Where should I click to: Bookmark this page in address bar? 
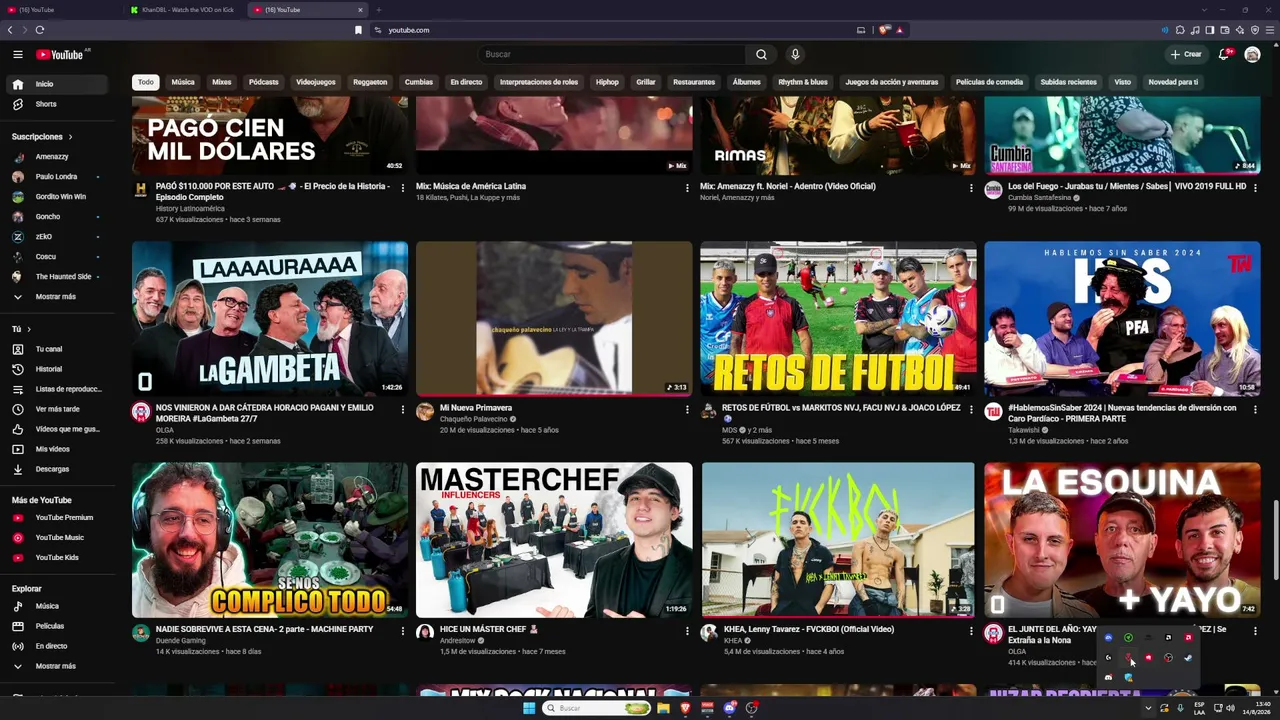coord(358,30)
